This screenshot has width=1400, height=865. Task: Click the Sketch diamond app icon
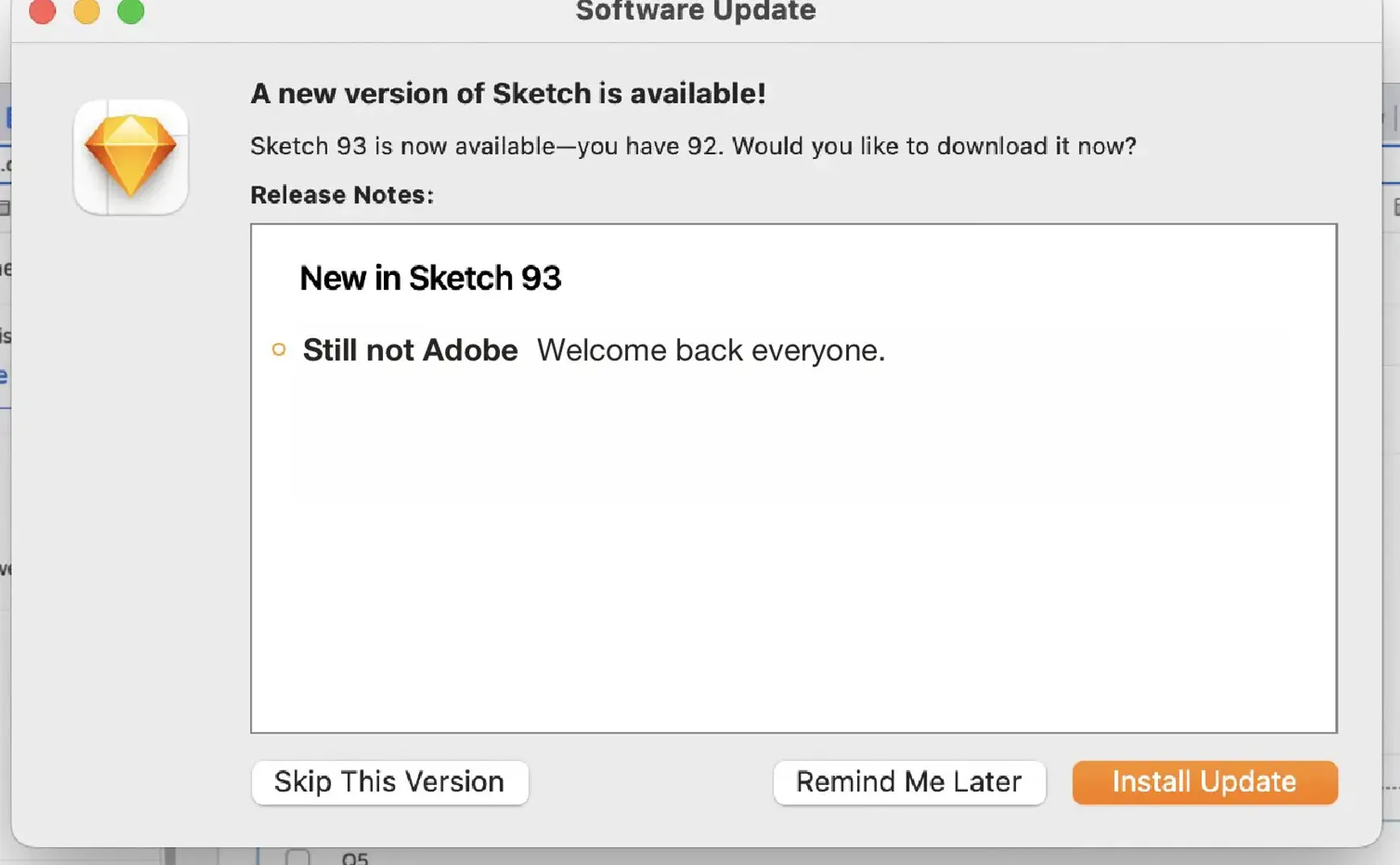coord(131,157)
